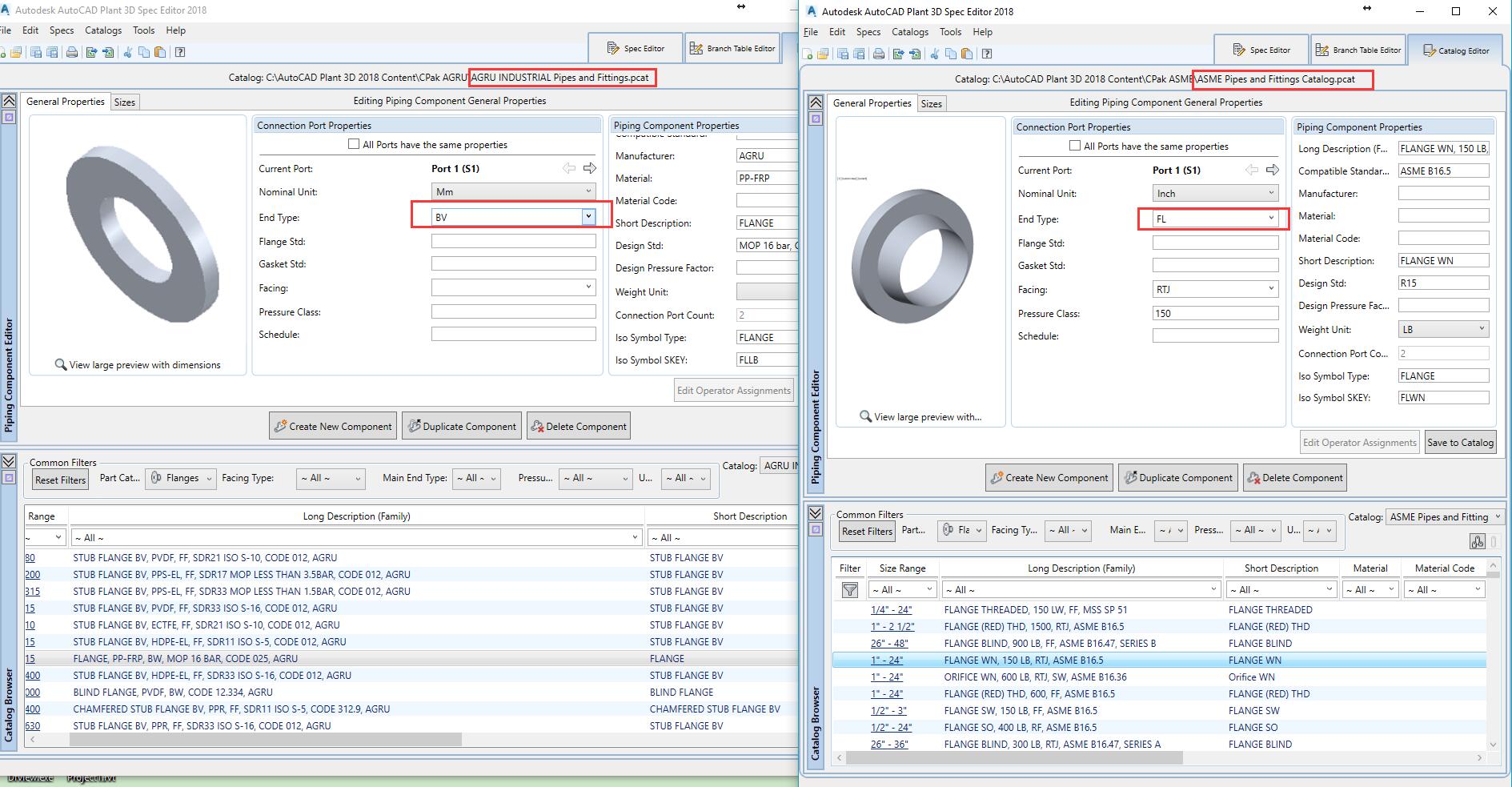Viewport: 1512px width, 787px height.
Task: Open the Catalogs menu in right window
Action: tap(910, 32)
